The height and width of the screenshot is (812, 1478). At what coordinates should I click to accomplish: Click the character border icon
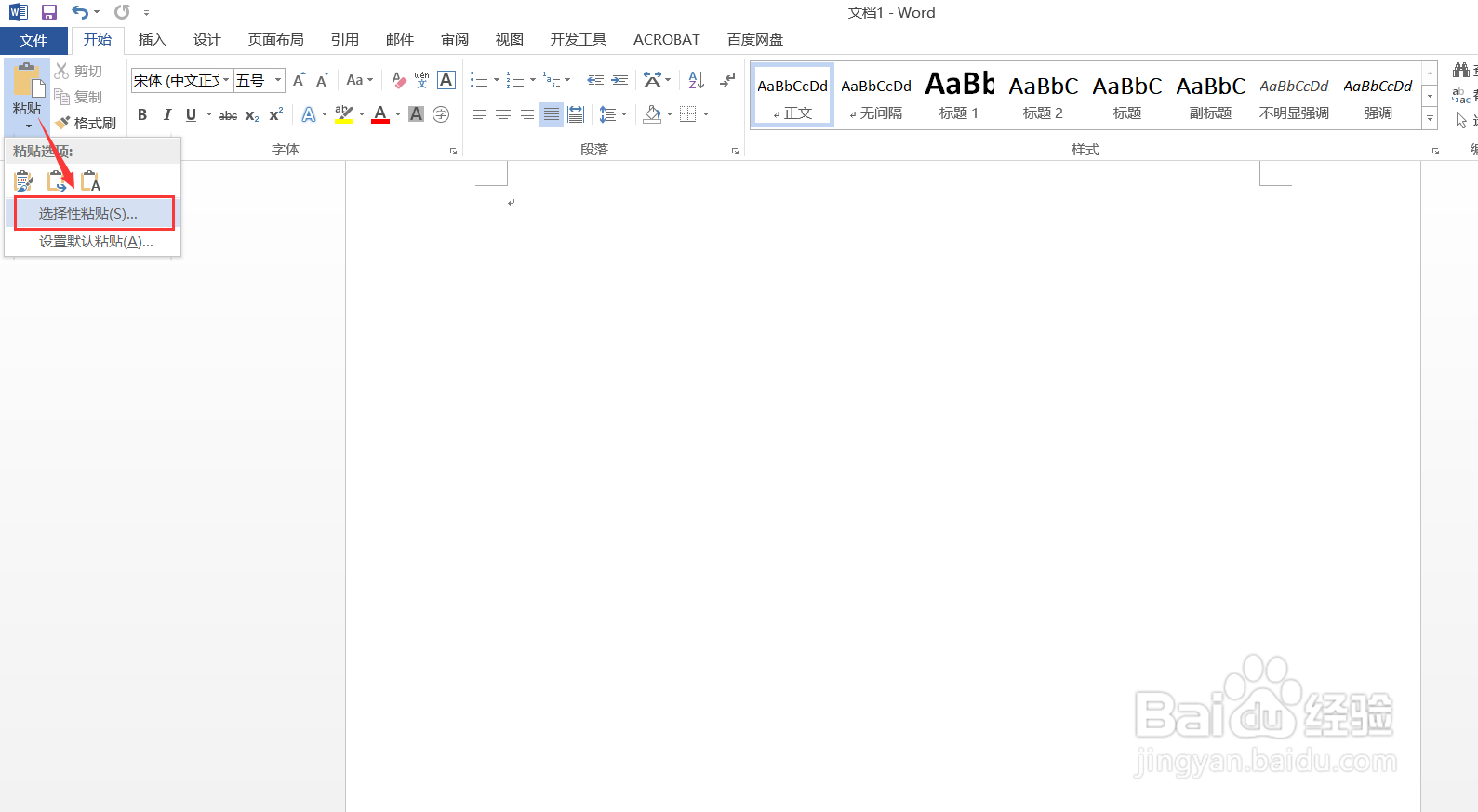click(446, 80)
